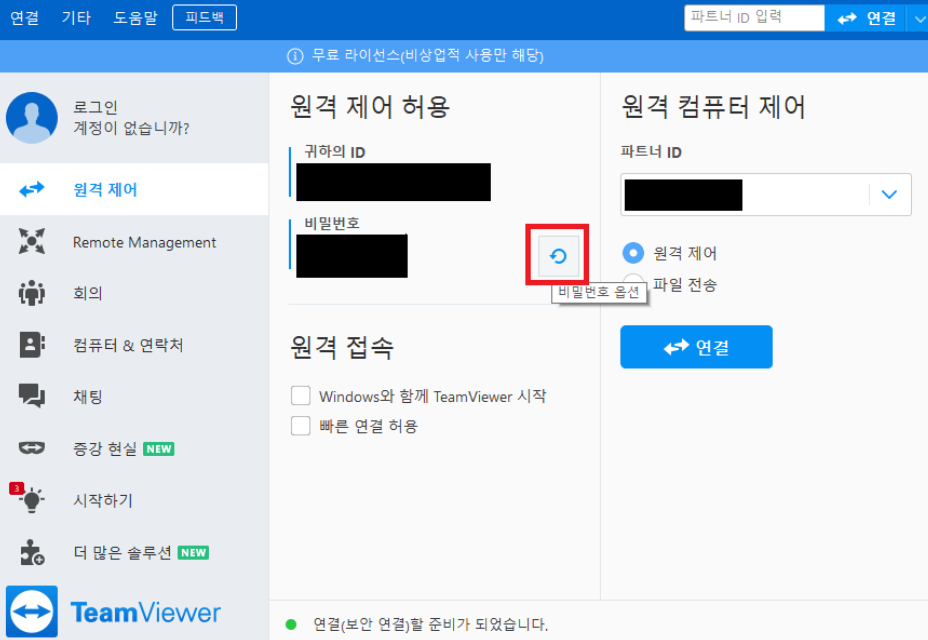Open the 도움말 menu

point(135,18)
